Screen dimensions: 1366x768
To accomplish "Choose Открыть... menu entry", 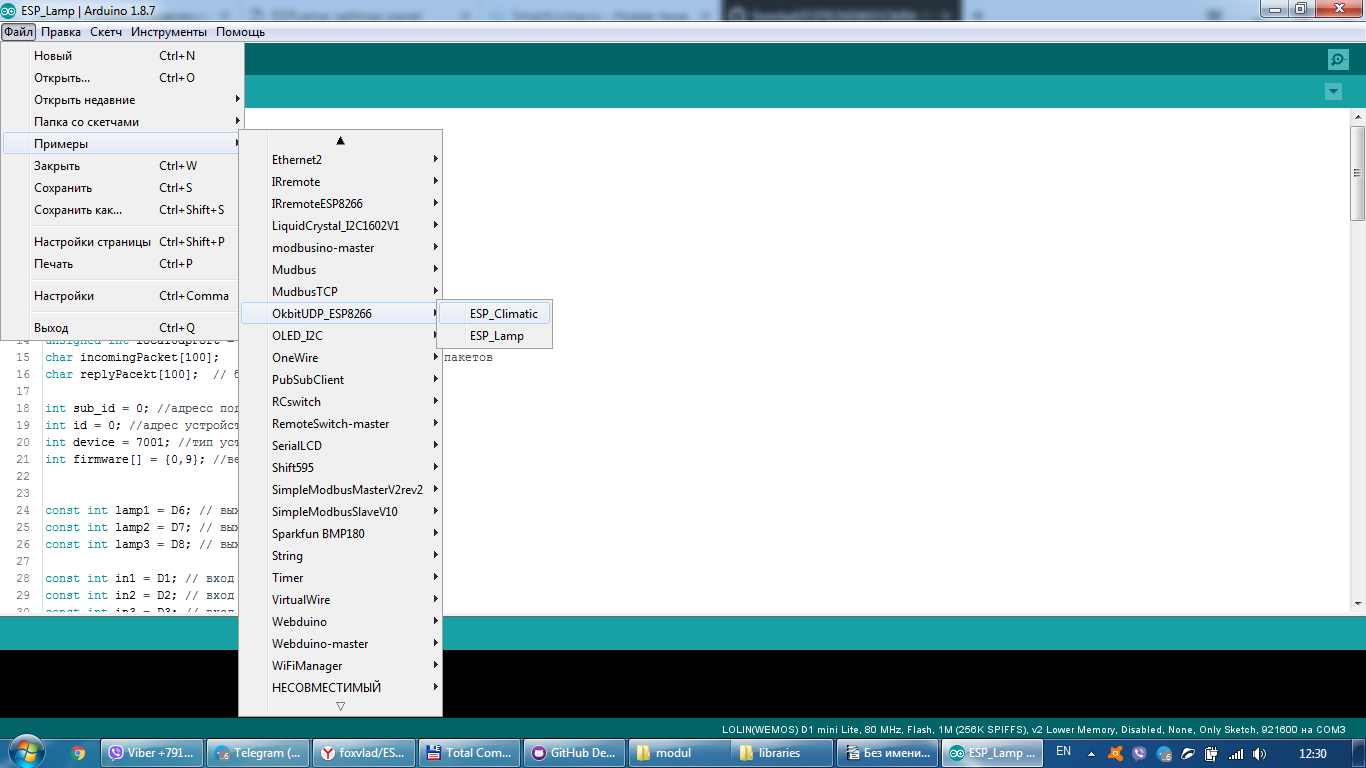I will click(122, 78).
